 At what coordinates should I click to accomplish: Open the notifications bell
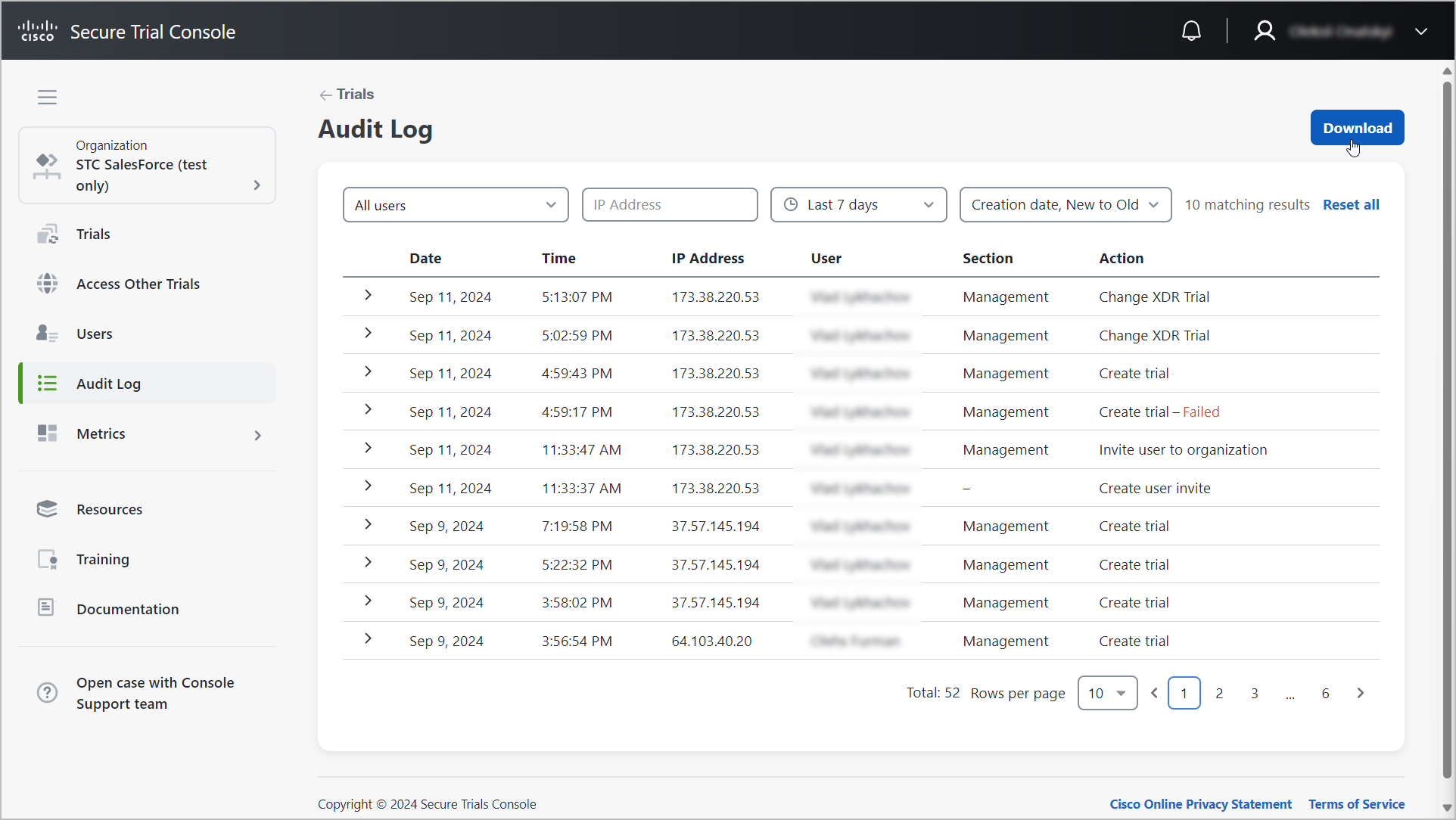[1191, 31]
